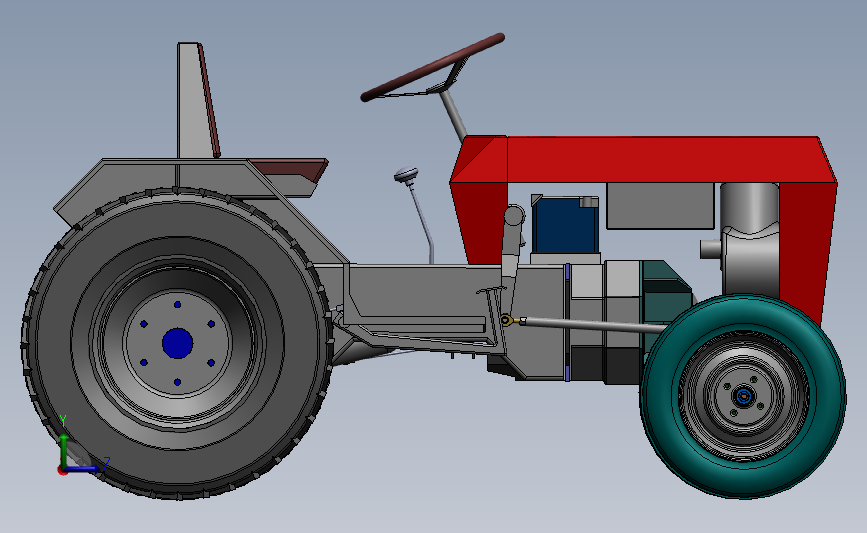Select the red origin ball of triad
867x533 pixels.
62,471
